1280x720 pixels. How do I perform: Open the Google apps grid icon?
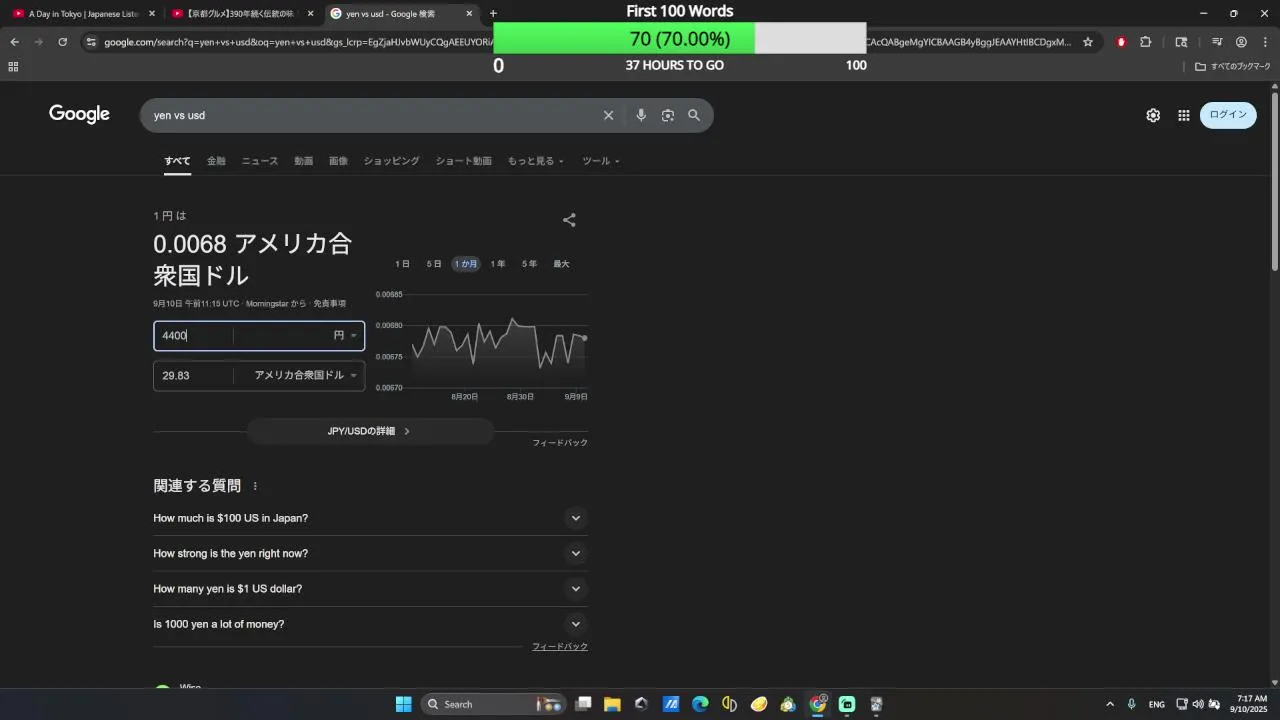coord(1184,115)
